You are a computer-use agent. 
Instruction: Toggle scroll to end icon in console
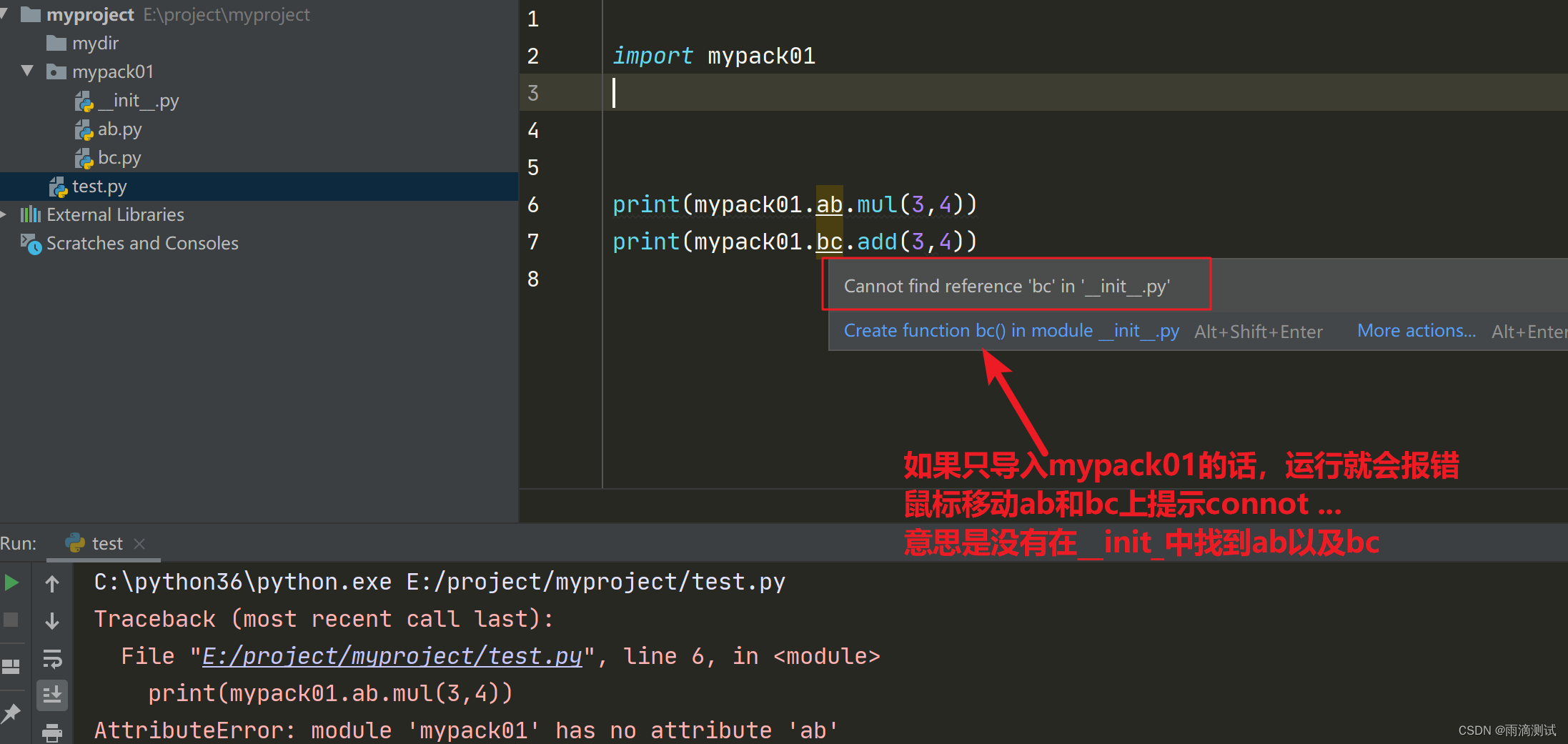52,695
